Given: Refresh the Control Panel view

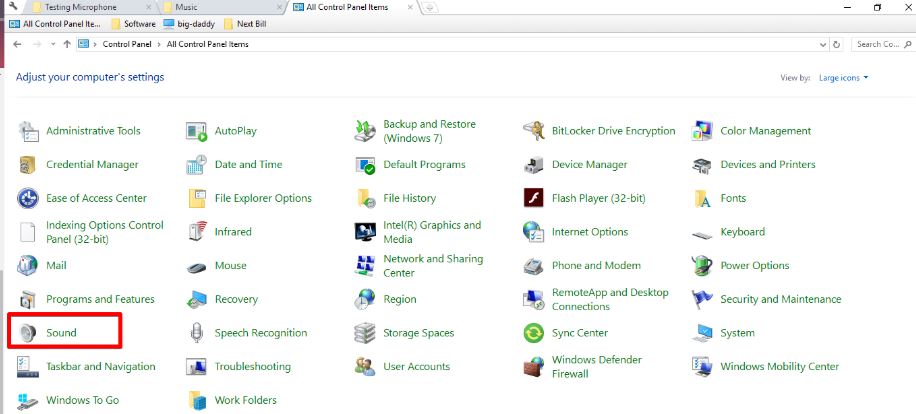Looking at the screenshot, I should (x=837, y=44).
